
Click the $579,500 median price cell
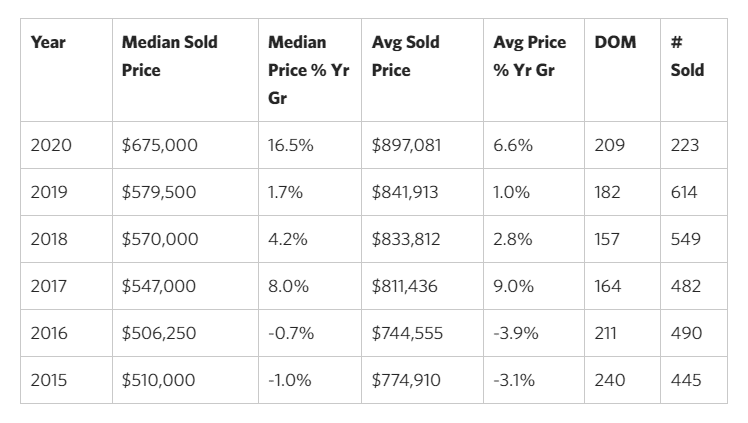(x=160, y=192)
